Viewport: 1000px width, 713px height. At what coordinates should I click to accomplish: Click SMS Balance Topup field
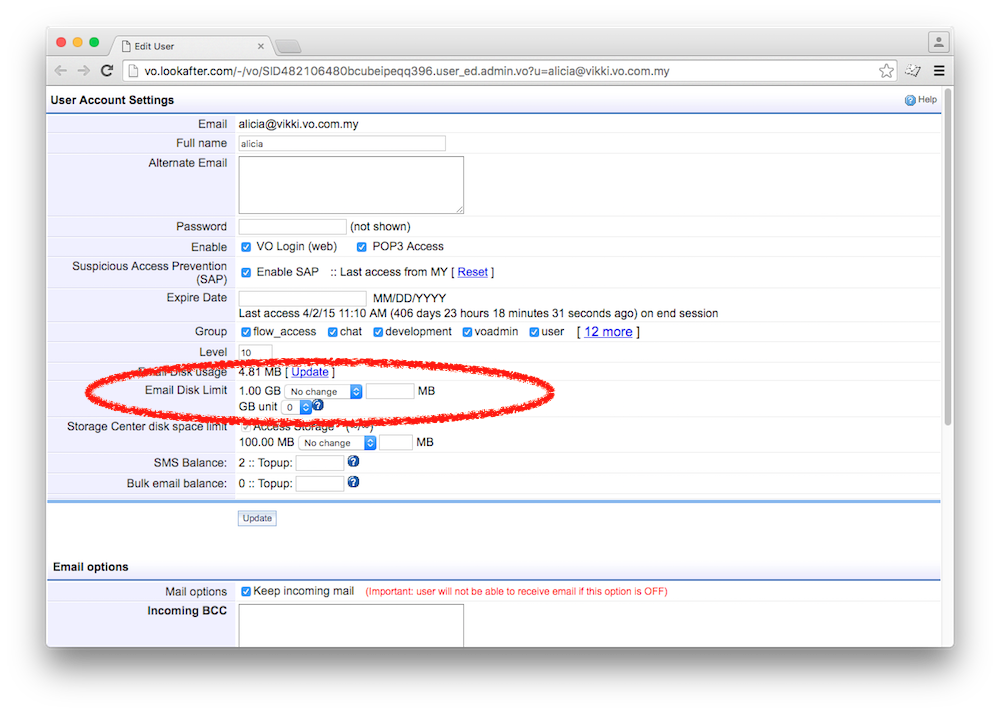point(320,462)
